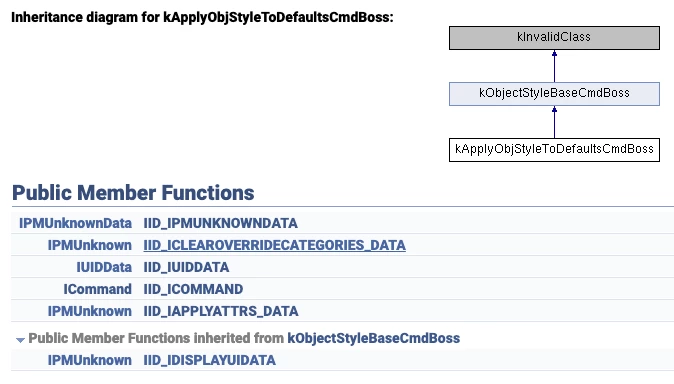Image resolution: width=674 pixels, height=384 pixels.
Task: Open the kObjectStyleBaseCmdBoss diagram node
Action: [x=554, y=94]
